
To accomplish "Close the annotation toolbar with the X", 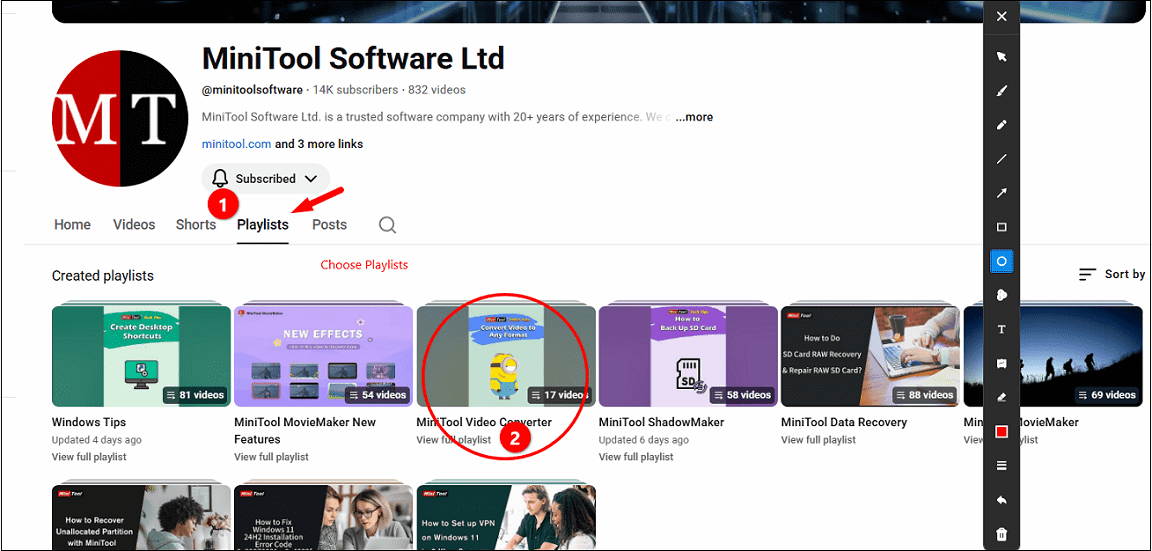I will tap(1001, 17).
